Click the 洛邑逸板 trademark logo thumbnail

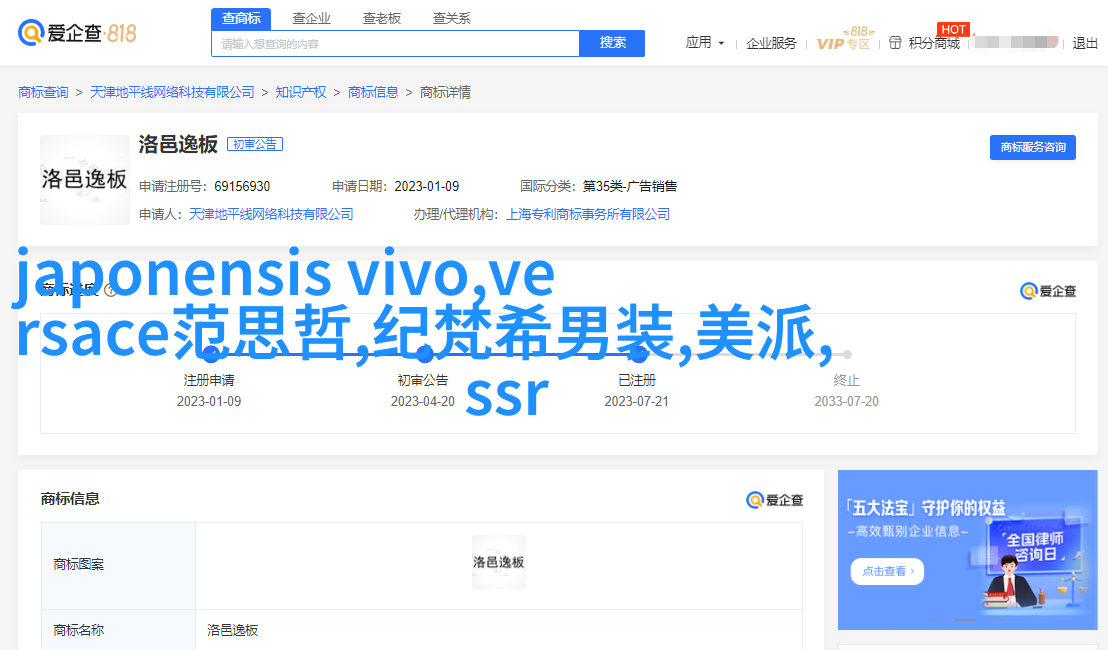click(85, 179)
